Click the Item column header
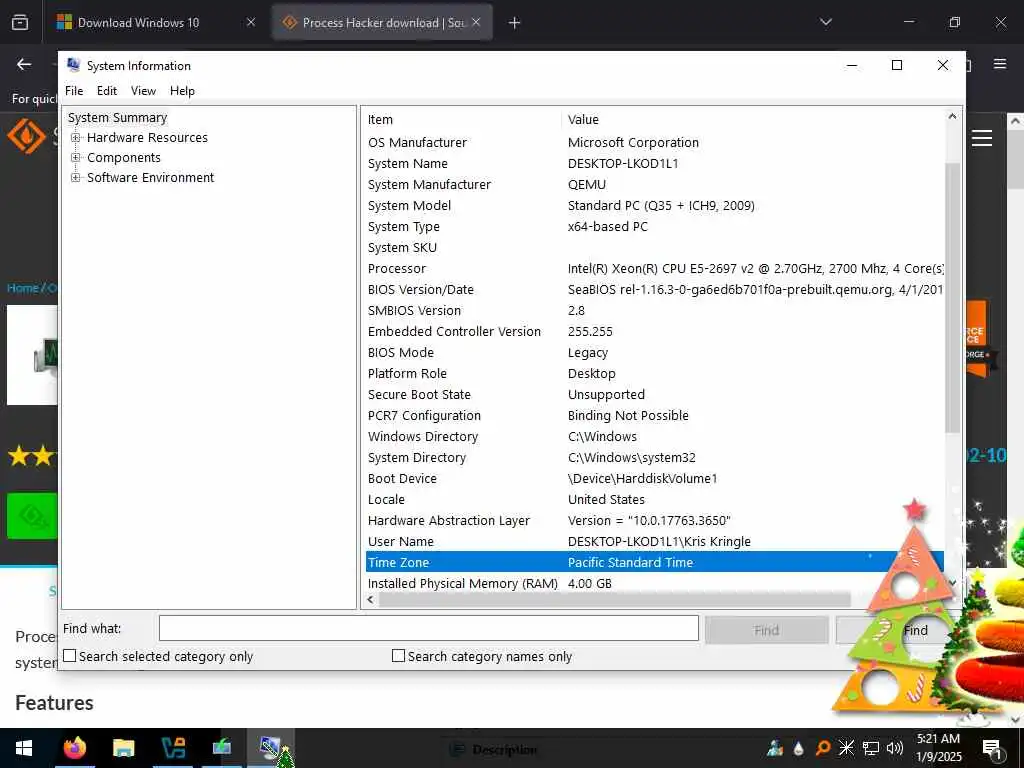The width and height of the screenshot is (1024, 768). 462,120
